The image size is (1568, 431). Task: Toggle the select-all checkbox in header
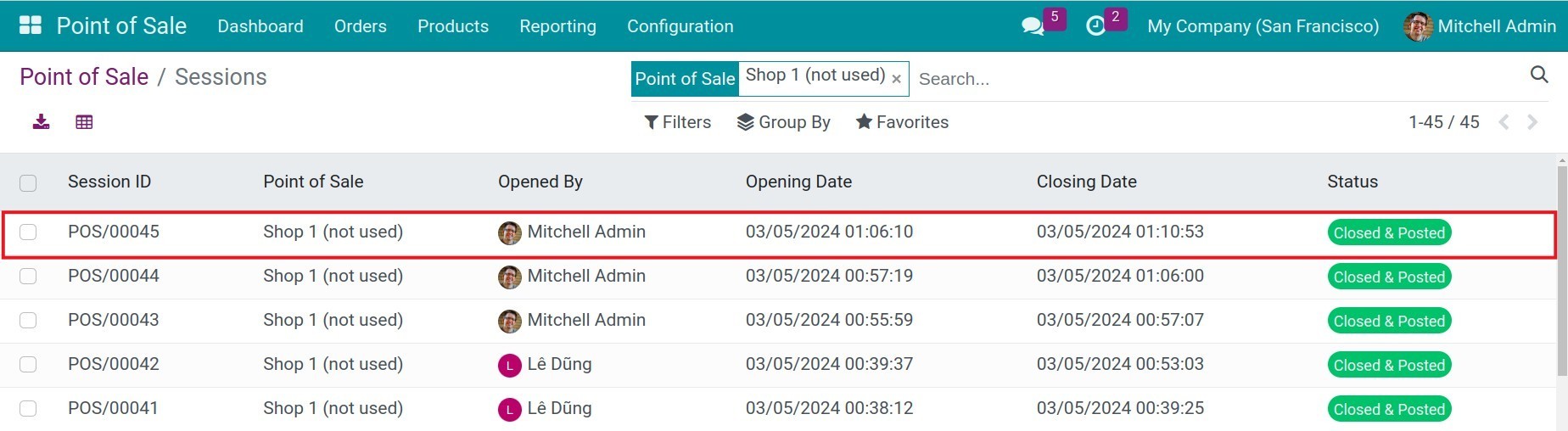(x=28, y=182)
